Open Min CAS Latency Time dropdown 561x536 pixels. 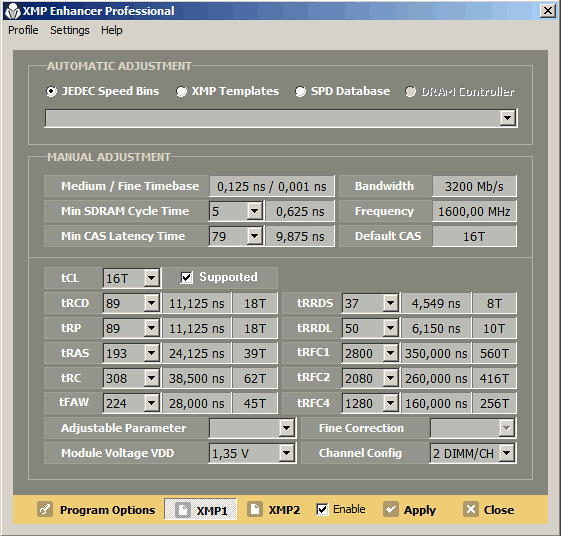pyautogui.click(x=254, y=236)
